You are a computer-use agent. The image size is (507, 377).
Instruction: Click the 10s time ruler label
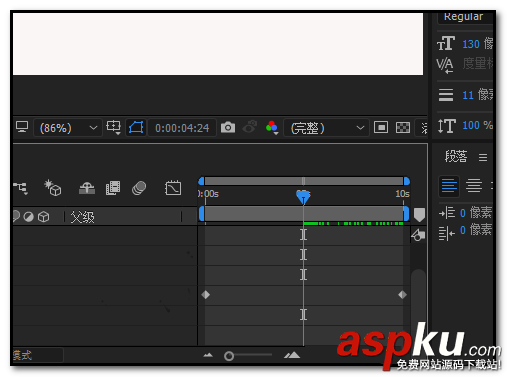coord(402,194)
